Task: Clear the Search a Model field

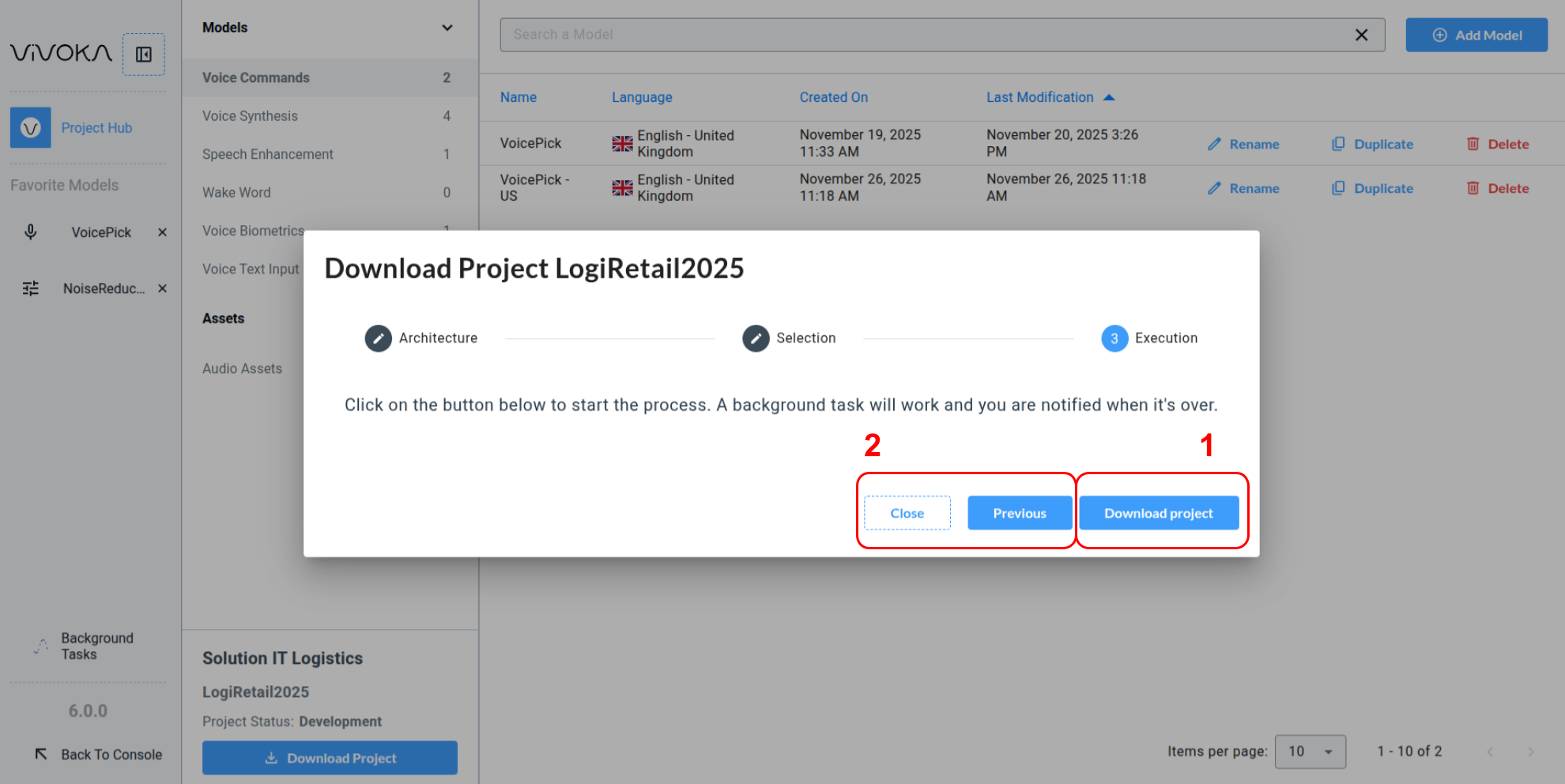Action: pyautogui.click(x=1361, y=35)
